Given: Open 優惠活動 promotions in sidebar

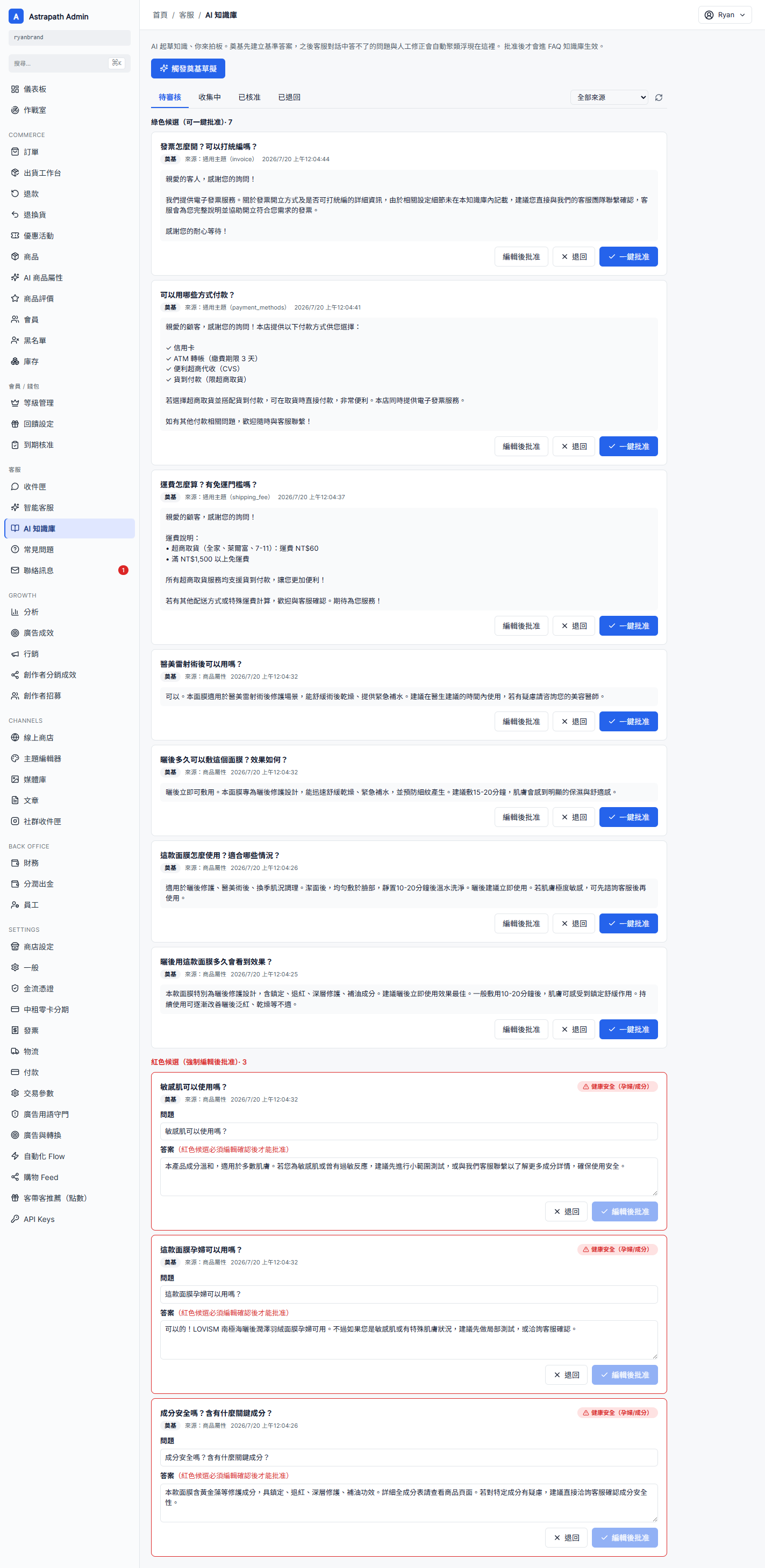Looking at the screenshot, I should 69,235.
